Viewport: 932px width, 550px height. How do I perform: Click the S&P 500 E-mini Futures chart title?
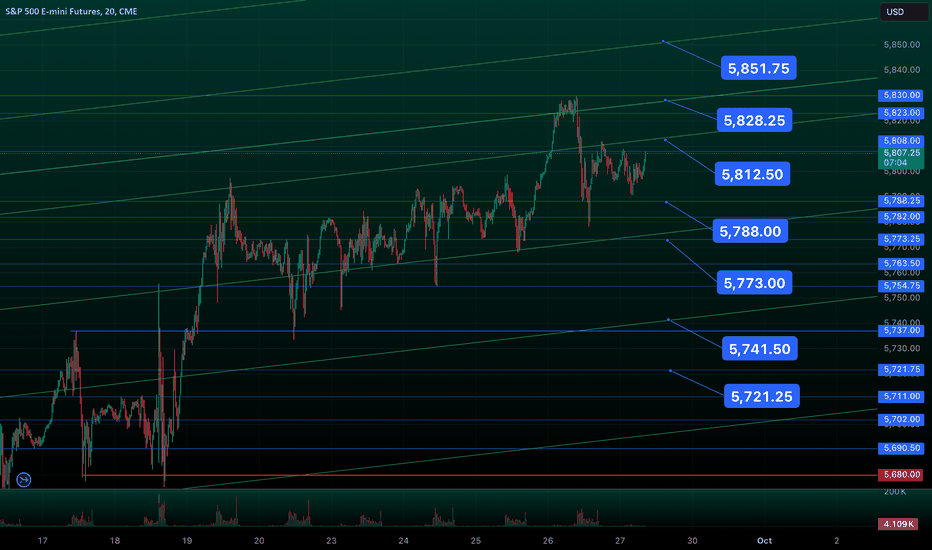click(71, 11)
